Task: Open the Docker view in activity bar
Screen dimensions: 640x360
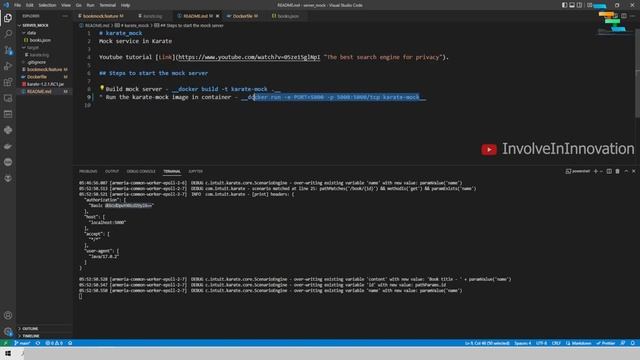Action: tap(8, 146)
